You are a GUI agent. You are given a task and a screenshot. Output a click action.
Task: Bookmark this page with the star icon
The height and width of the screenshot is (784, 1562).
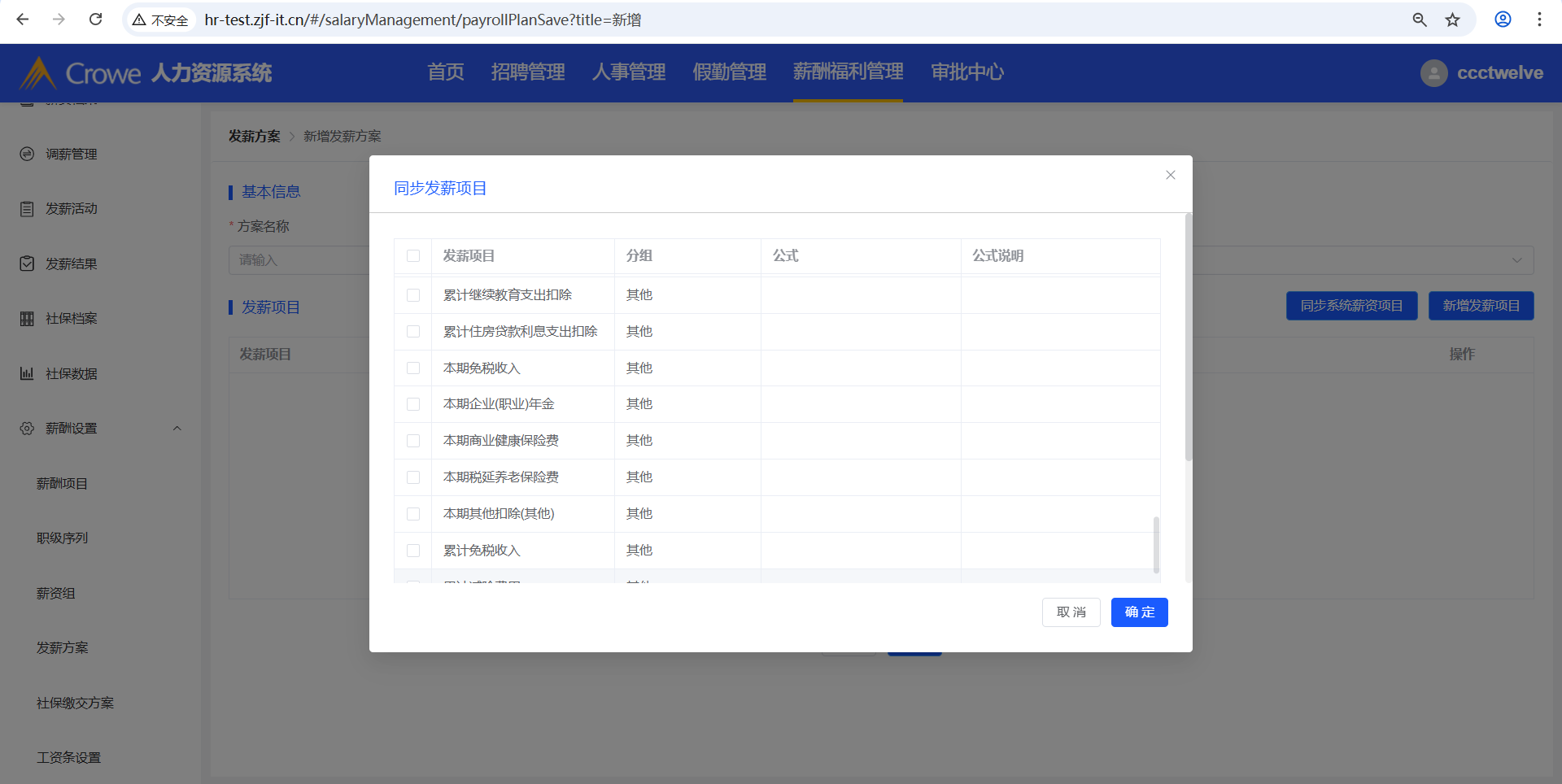1452,20
